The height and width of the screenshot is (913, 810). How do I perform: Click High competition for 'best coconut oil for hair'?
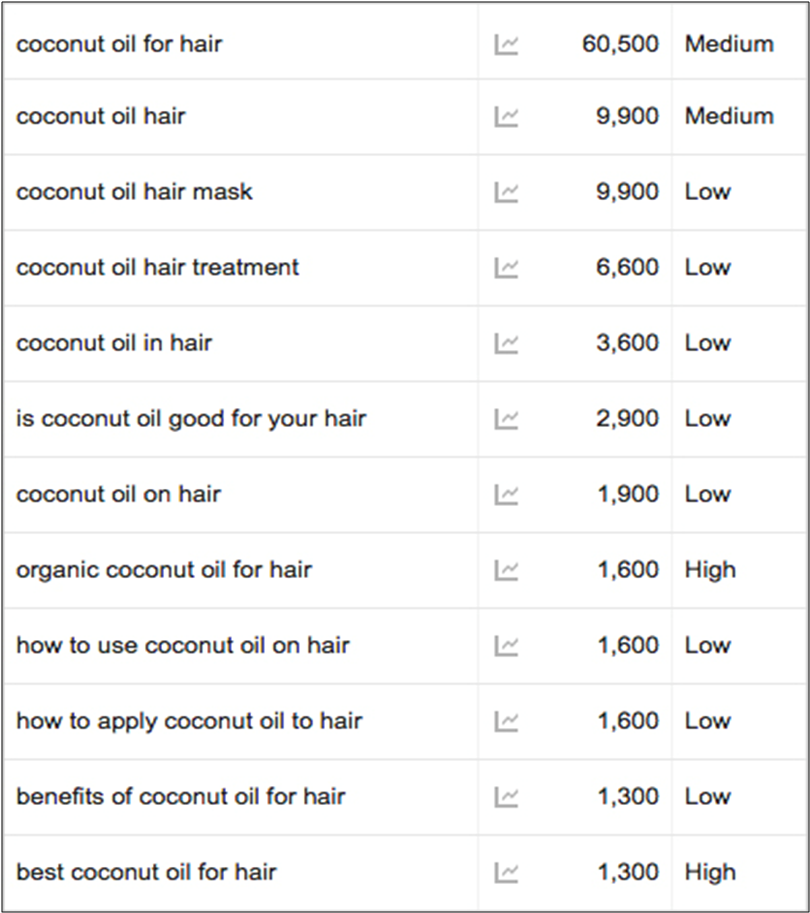[x=710, y=872]
